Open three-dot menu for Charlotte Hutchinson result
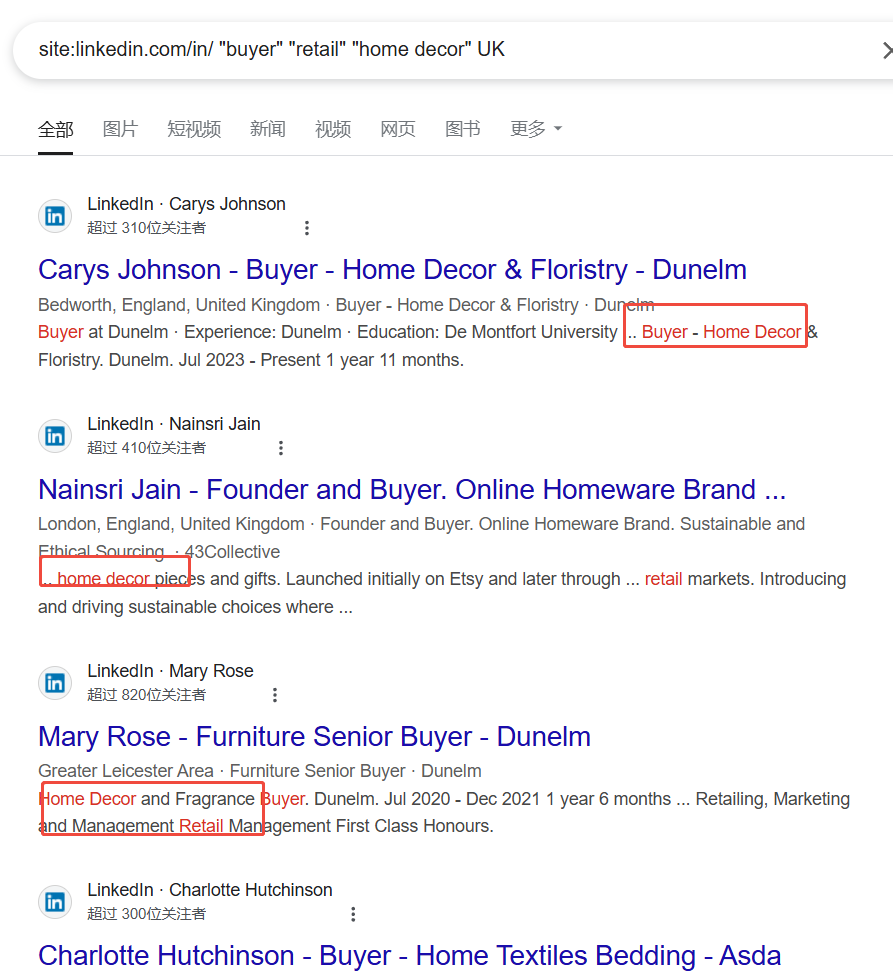 pos(353,914)
